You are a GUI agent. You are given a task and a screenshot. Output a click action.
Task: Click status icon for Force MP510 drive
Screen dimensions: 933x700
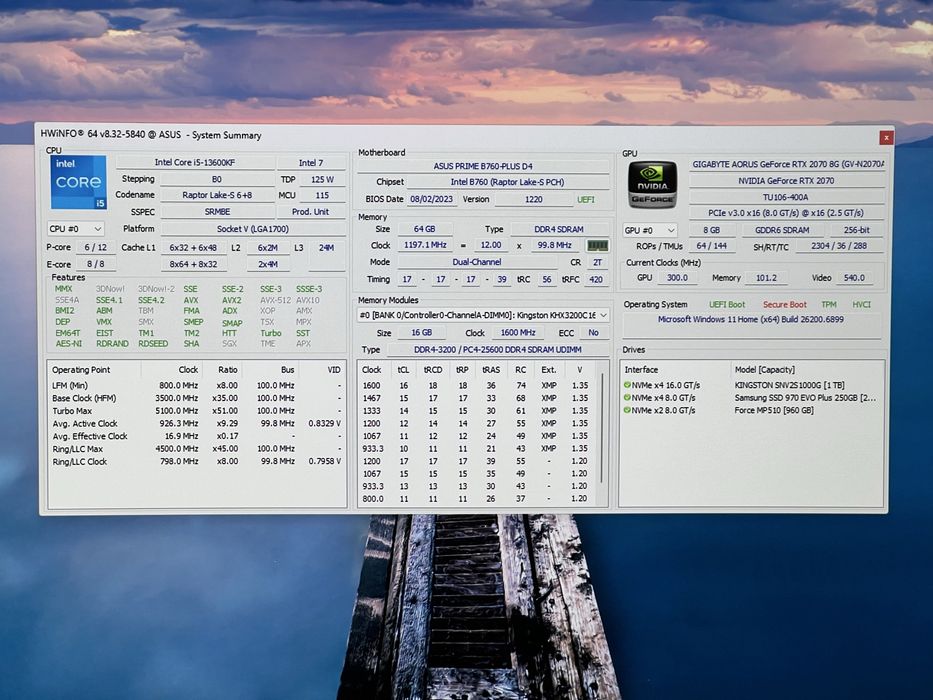627,410
